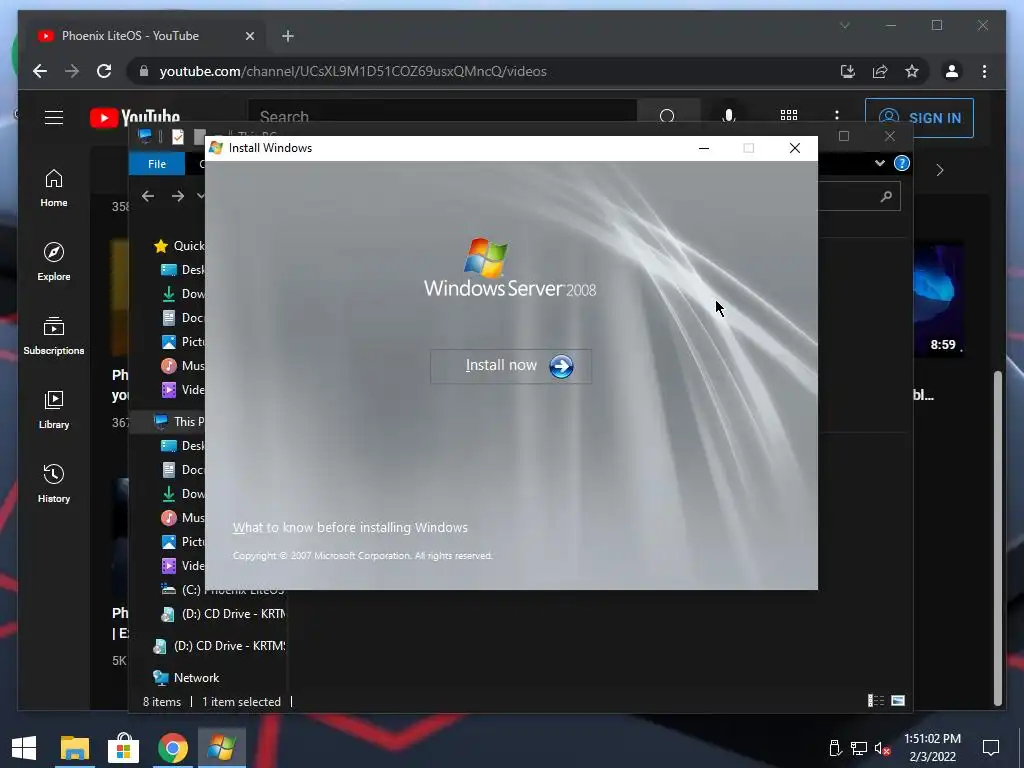
Task: Open Google Chrome from taskbar
Action: (x=172, y=748)
